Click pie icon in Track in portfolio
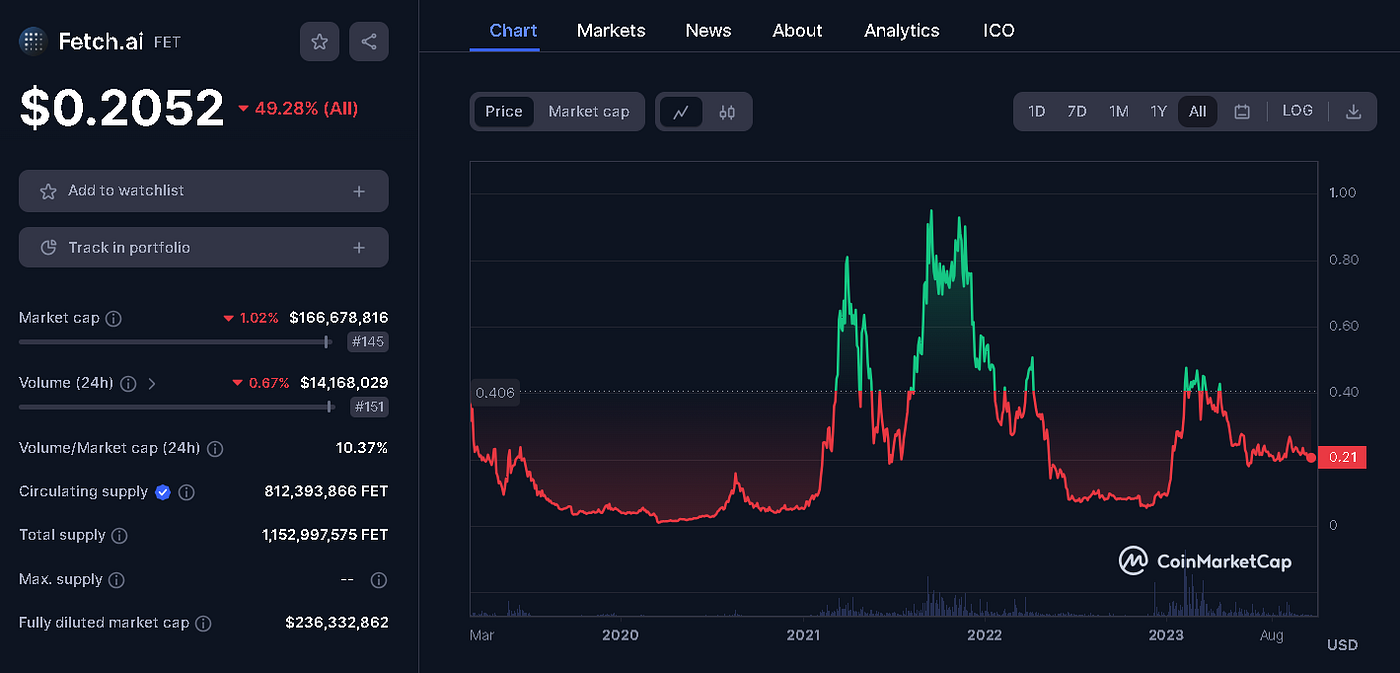This screenshot has width=1400, height=673. coord(48,248)
